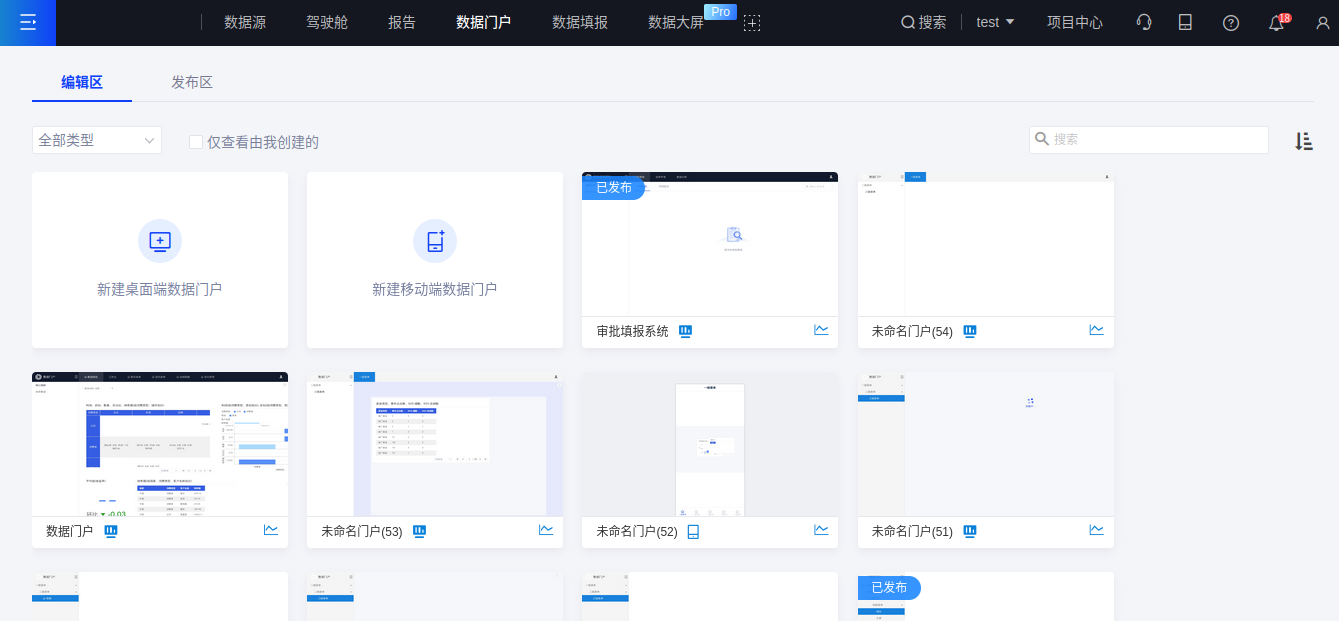The image size is (1339, 621).
Task: Go to 数据填报 in top navigation
Action: coord(580,22)
